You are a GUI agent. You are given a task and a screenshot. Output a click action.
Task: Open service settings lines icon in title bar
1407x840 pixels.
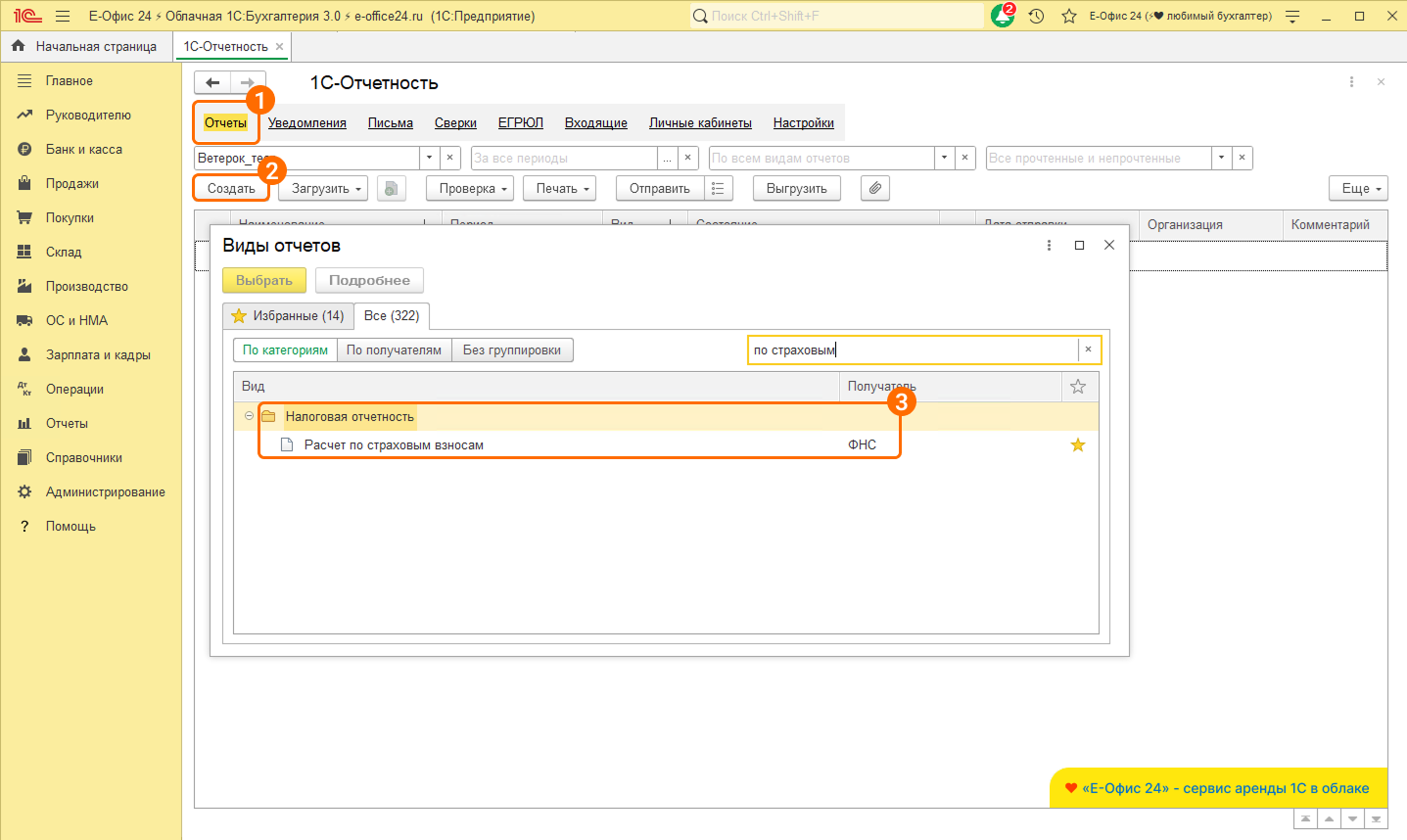1292,16
